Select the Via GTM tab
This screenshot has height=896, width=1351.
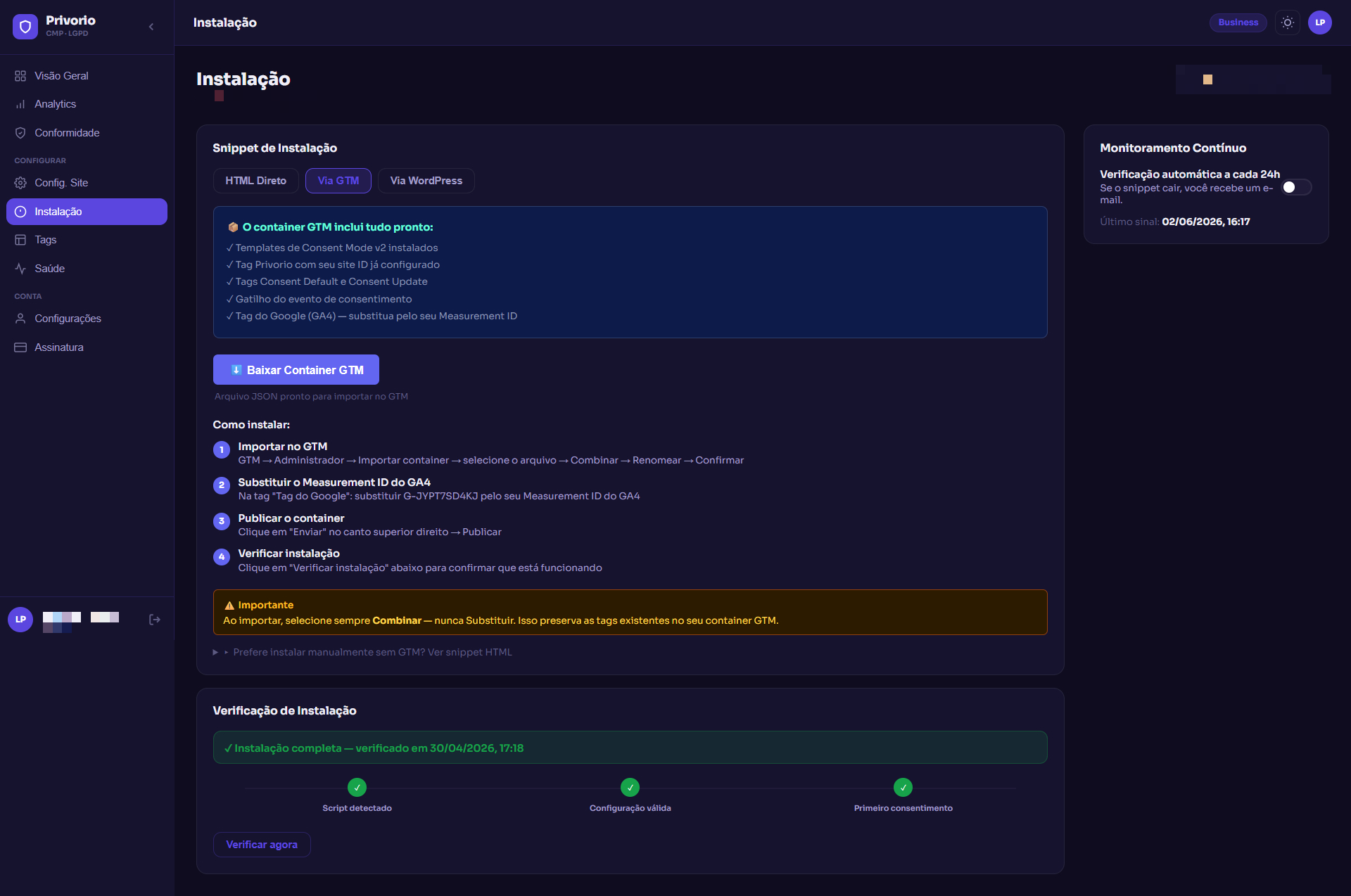(338, 181)
